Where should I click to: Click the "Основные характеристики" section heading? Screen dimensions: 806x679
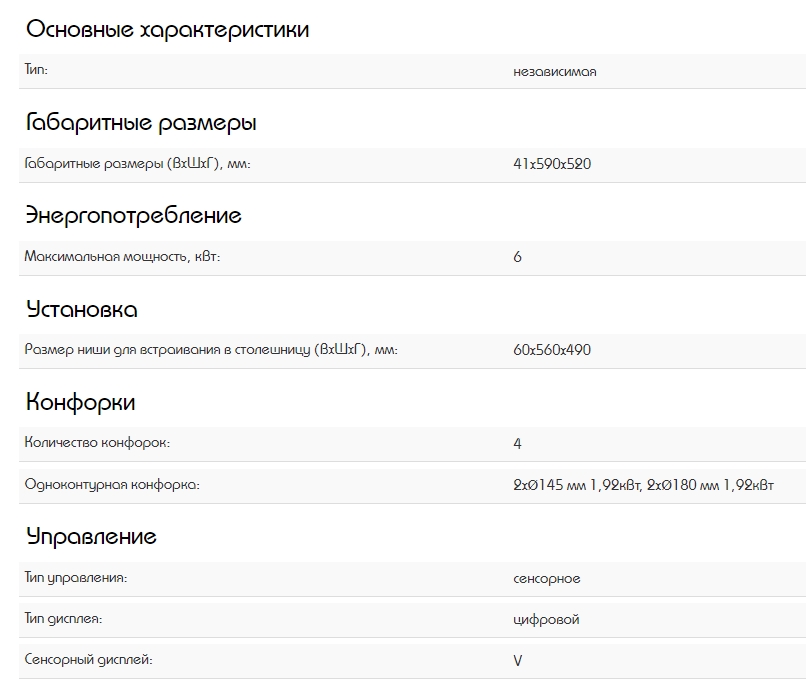tap(167, 30)
